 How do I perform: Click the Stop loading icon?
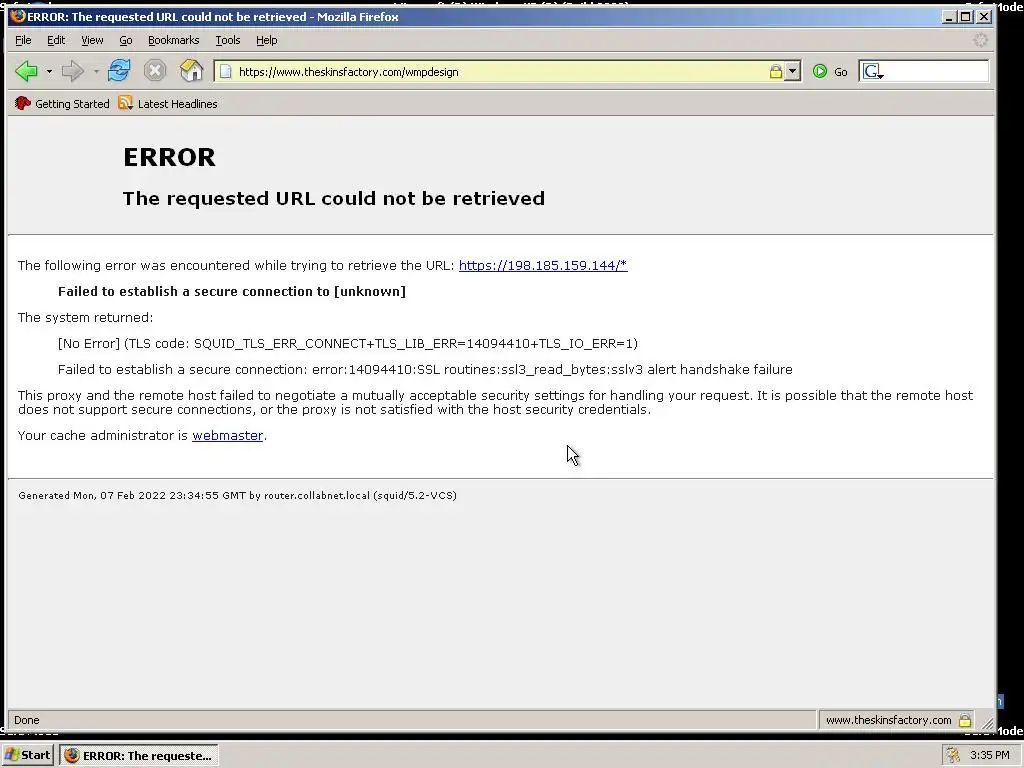155,71
